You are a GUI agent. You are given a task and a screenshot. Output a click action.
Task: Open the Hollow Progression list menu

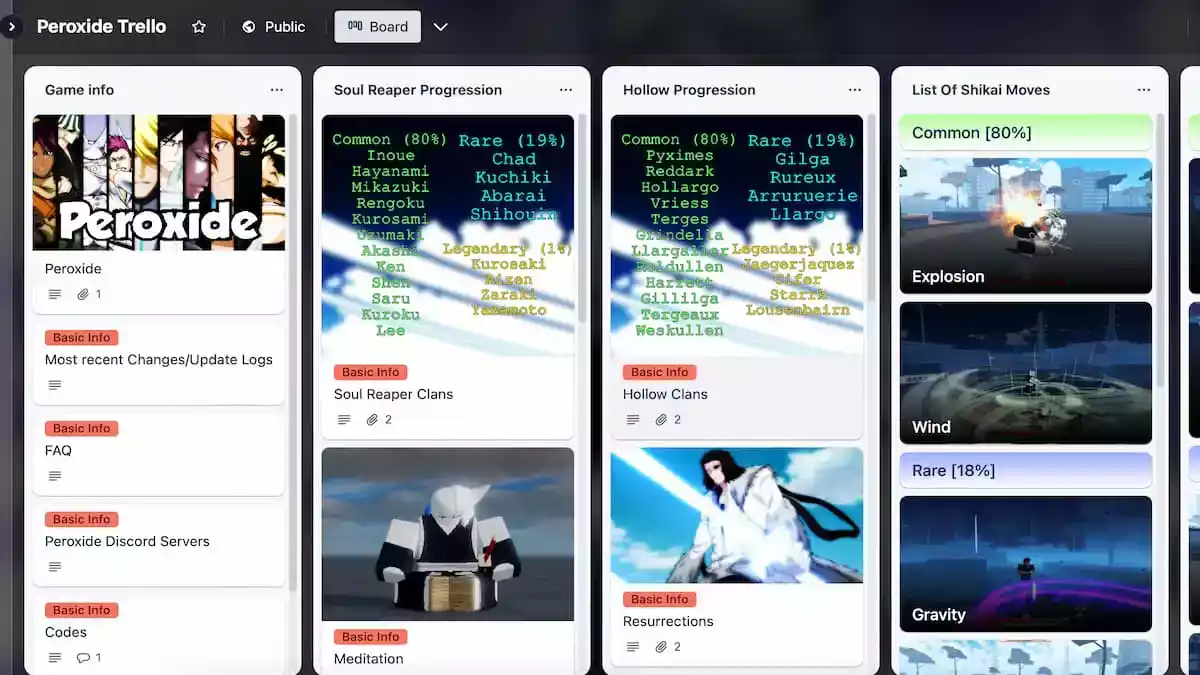pyautogui.click(x=855, y=89)
